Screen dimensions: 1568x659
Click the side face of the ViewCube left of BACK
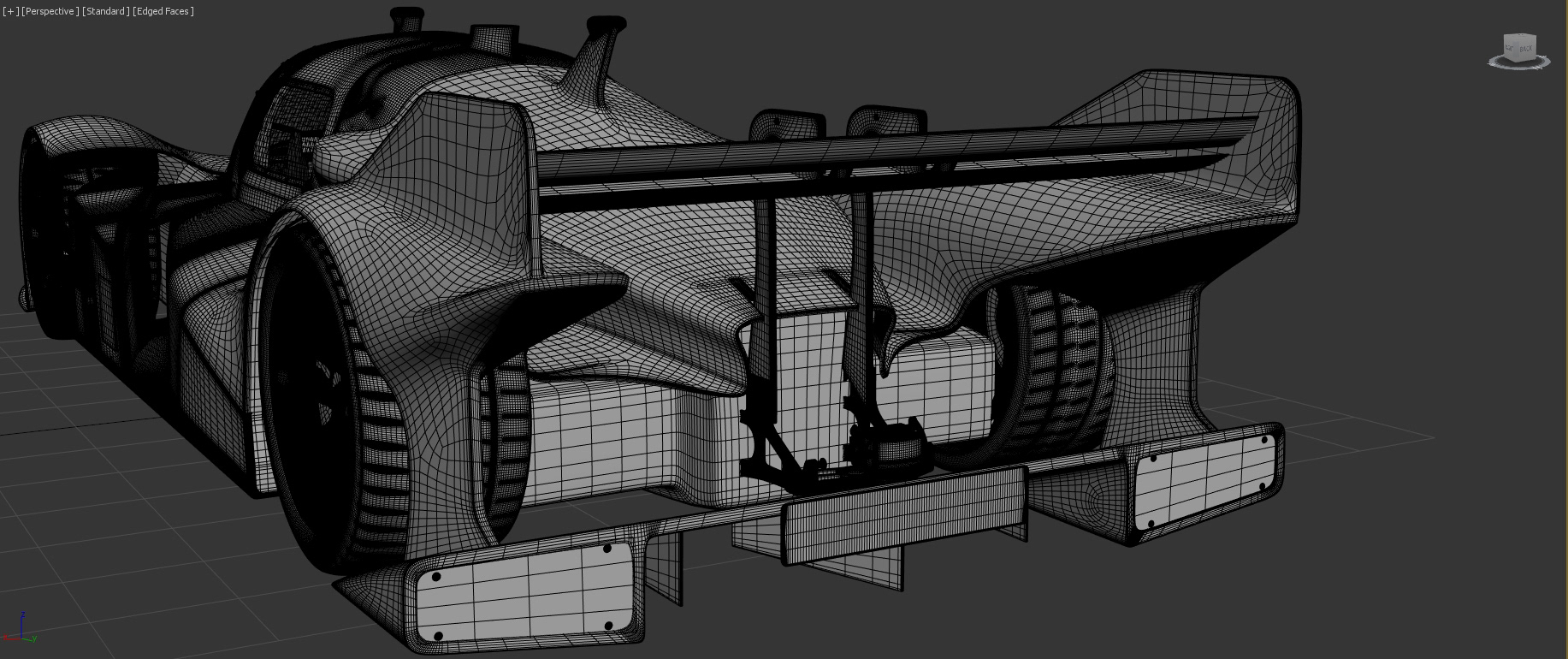1511,49
